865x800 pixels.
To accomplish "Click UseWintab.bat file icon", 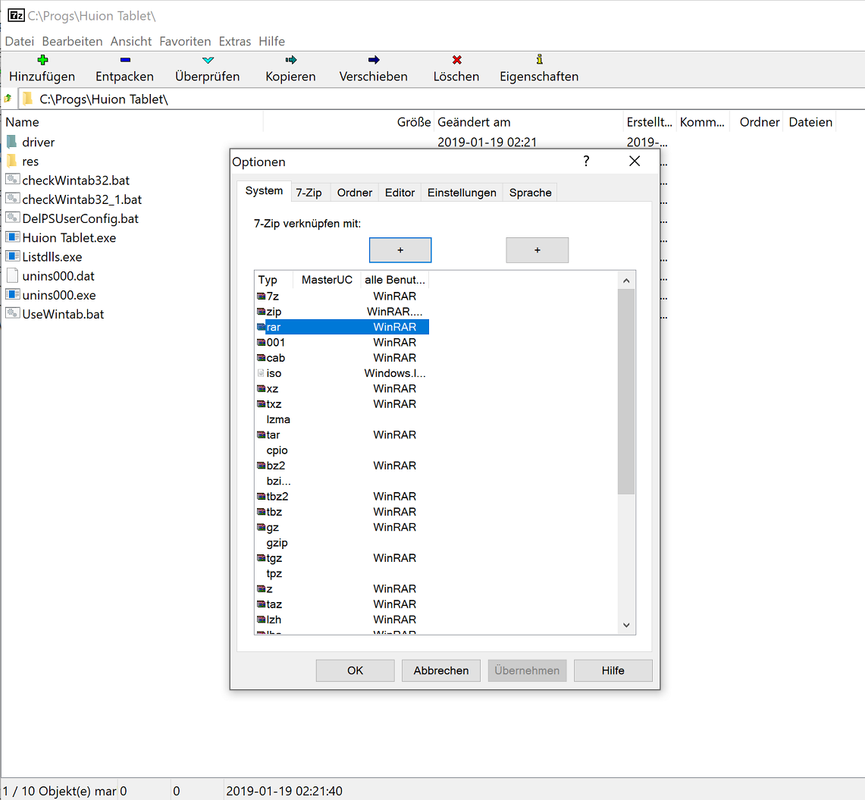I will (13, 314).
